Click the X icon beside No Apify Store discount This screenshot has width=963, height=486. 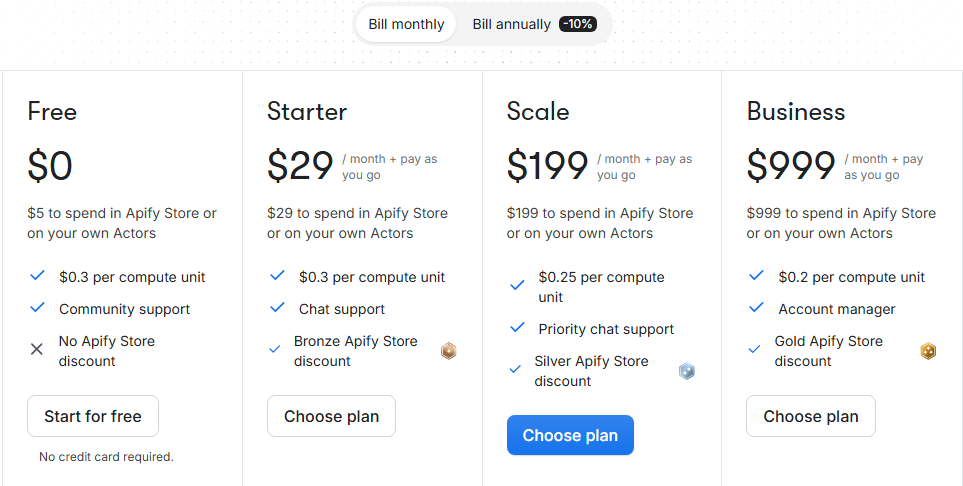coord(37,349)
